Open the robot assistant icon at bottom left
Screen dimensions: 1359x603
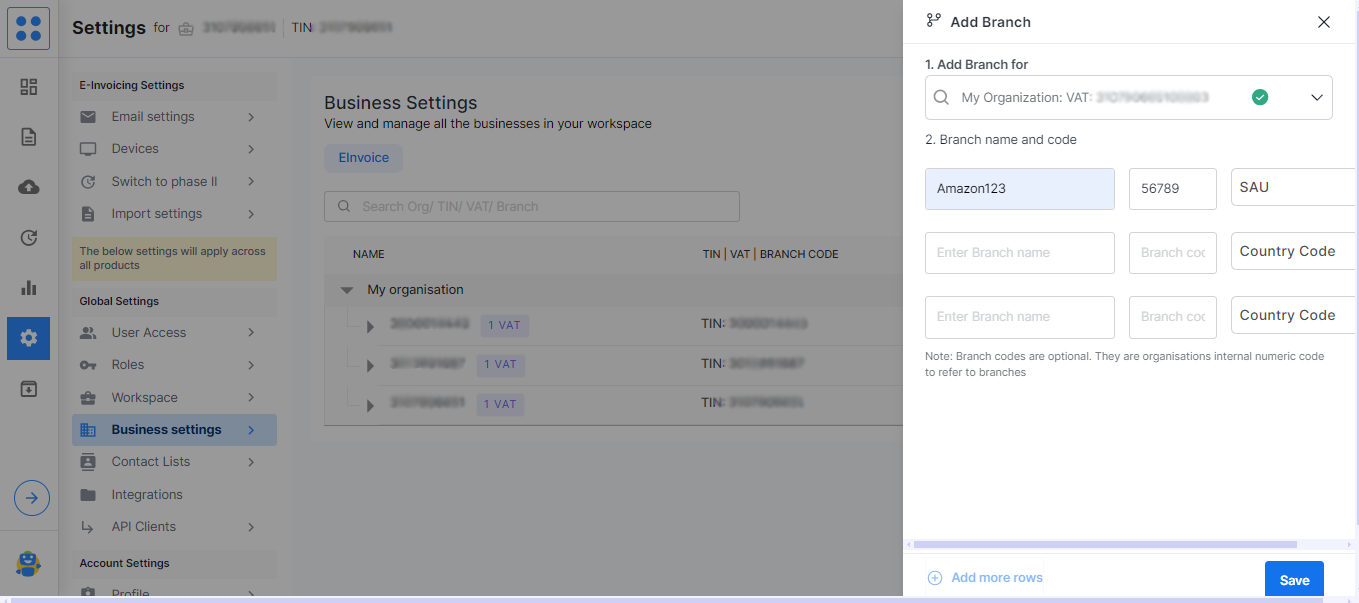(x=29, y=564)
